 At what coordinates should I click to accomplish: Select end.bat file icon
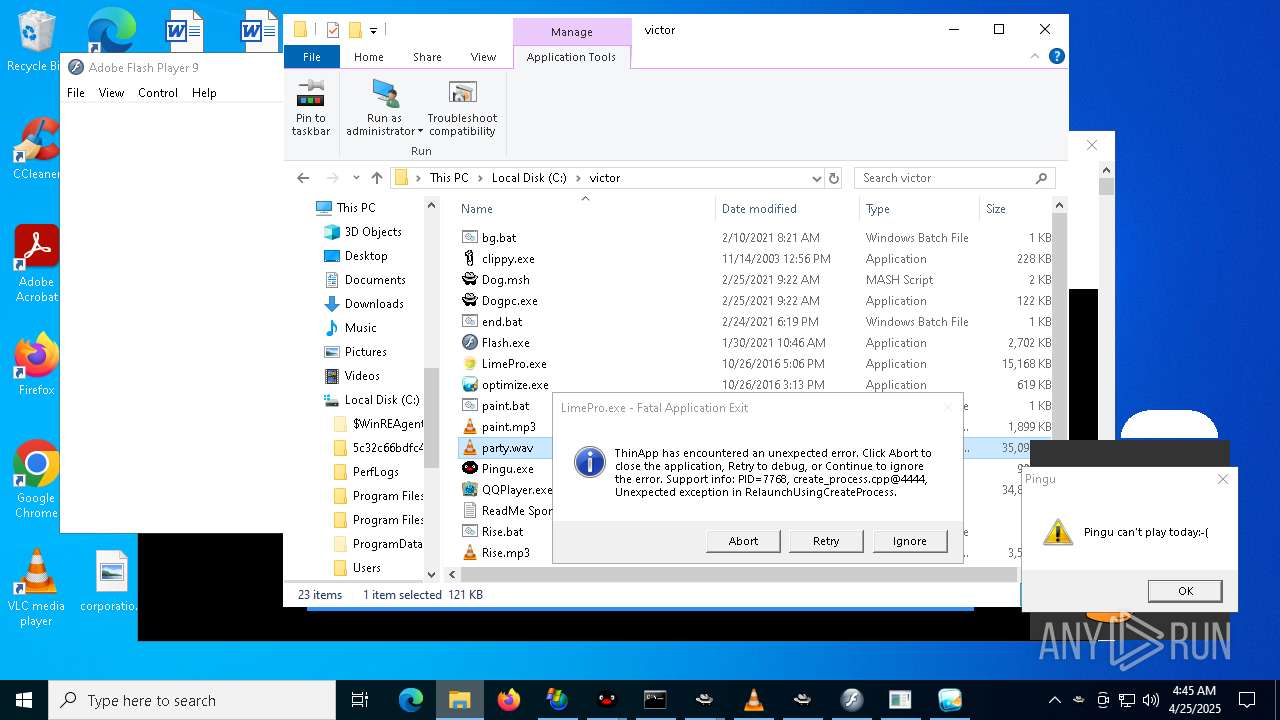(x=470, y=322)
